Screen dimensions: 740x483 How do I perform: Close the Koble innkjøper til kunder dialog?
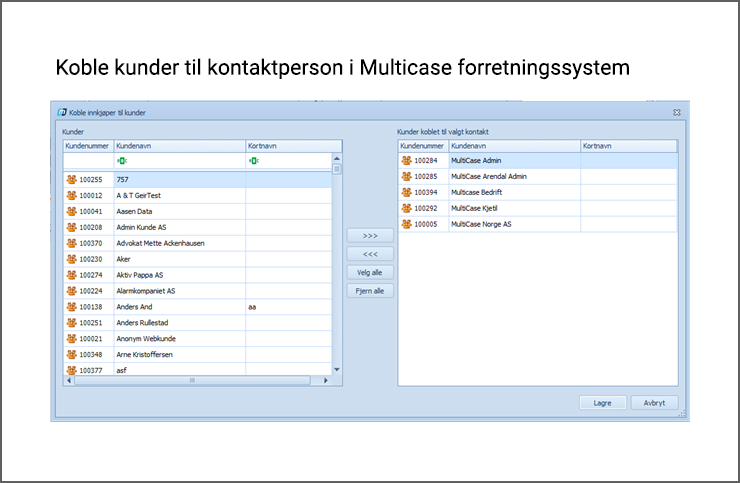pyautogui.click(x=677, y=112)
